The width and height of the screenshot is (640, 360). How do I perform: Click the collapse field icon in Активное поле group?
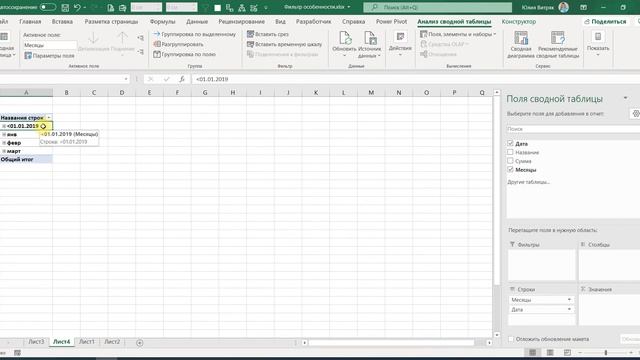(140, 52)
